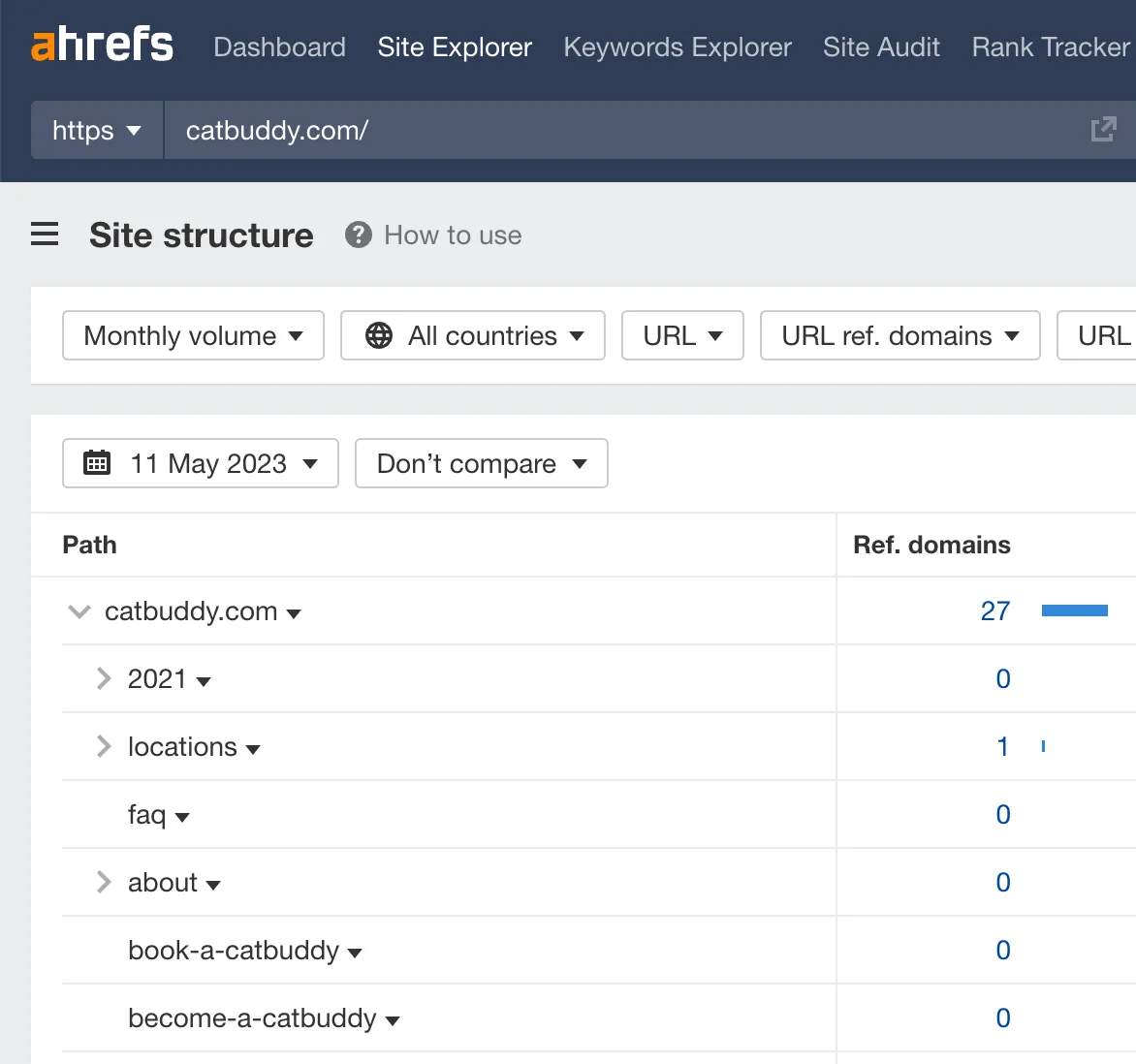Open the All countries filter
This screenshot has height=1064, width=1136.
click(x=473, y=335)
